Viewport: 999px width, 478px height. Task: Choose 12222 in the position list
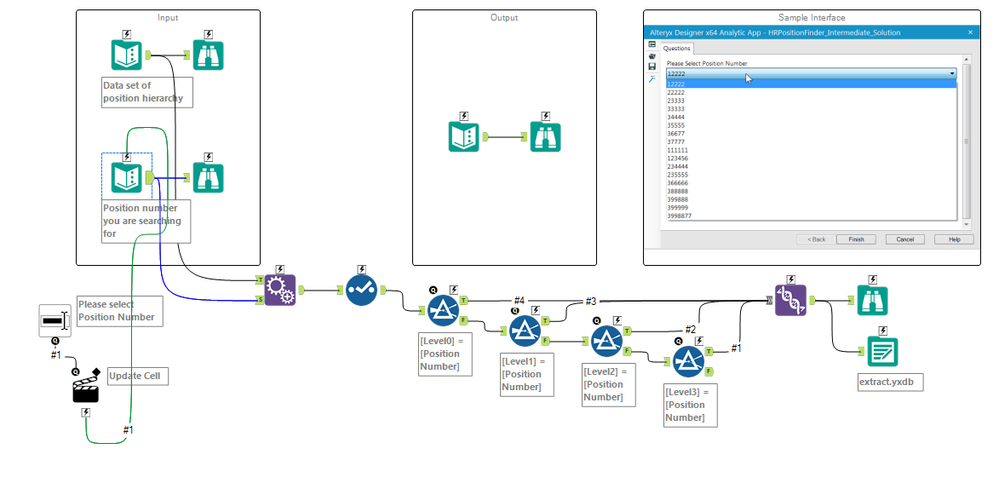[x=811, y=84]
